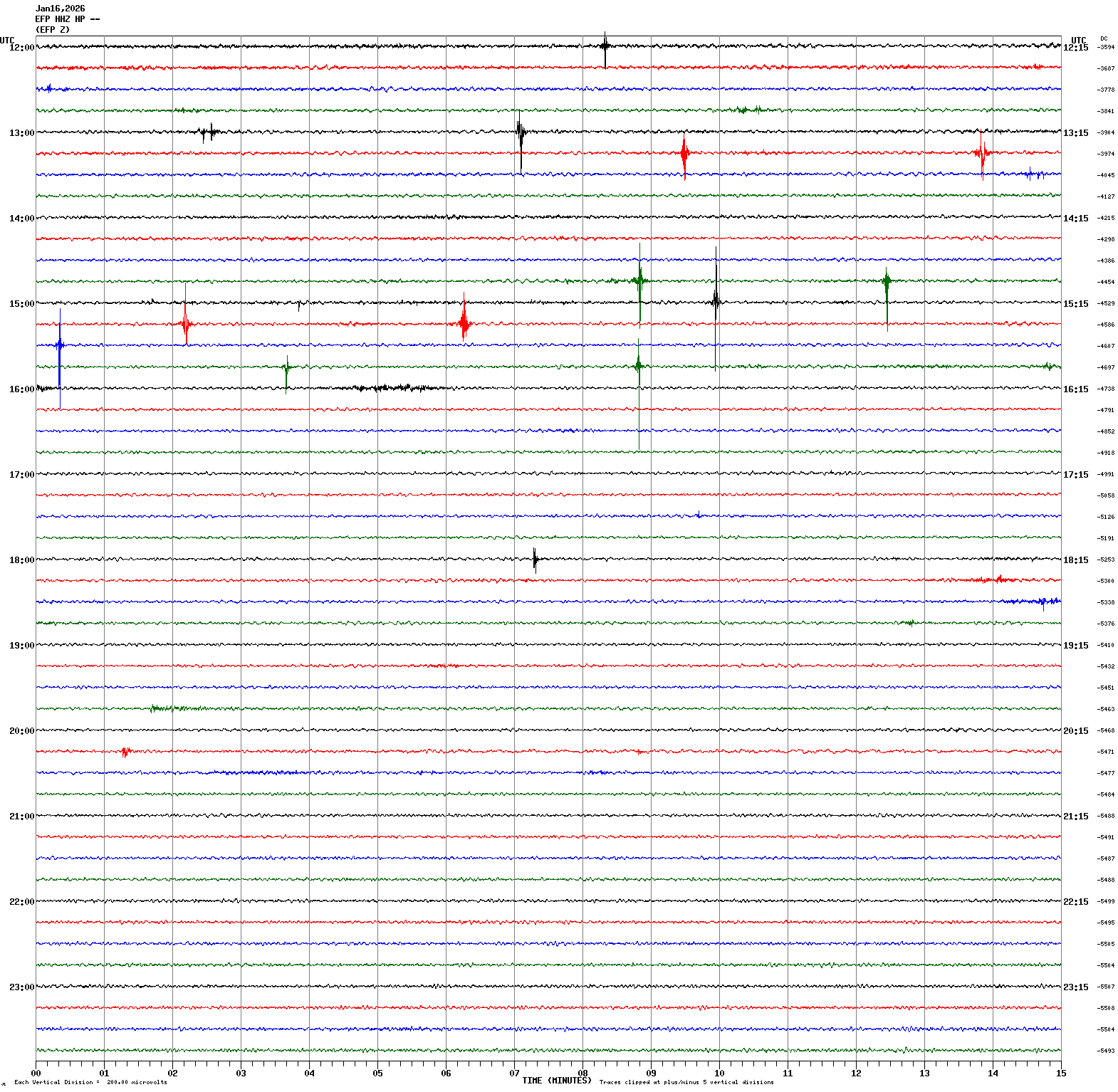Click the DC offset value -3594
Image resolution: width=1118 pixels, height=1092 pixels.
1106,48
